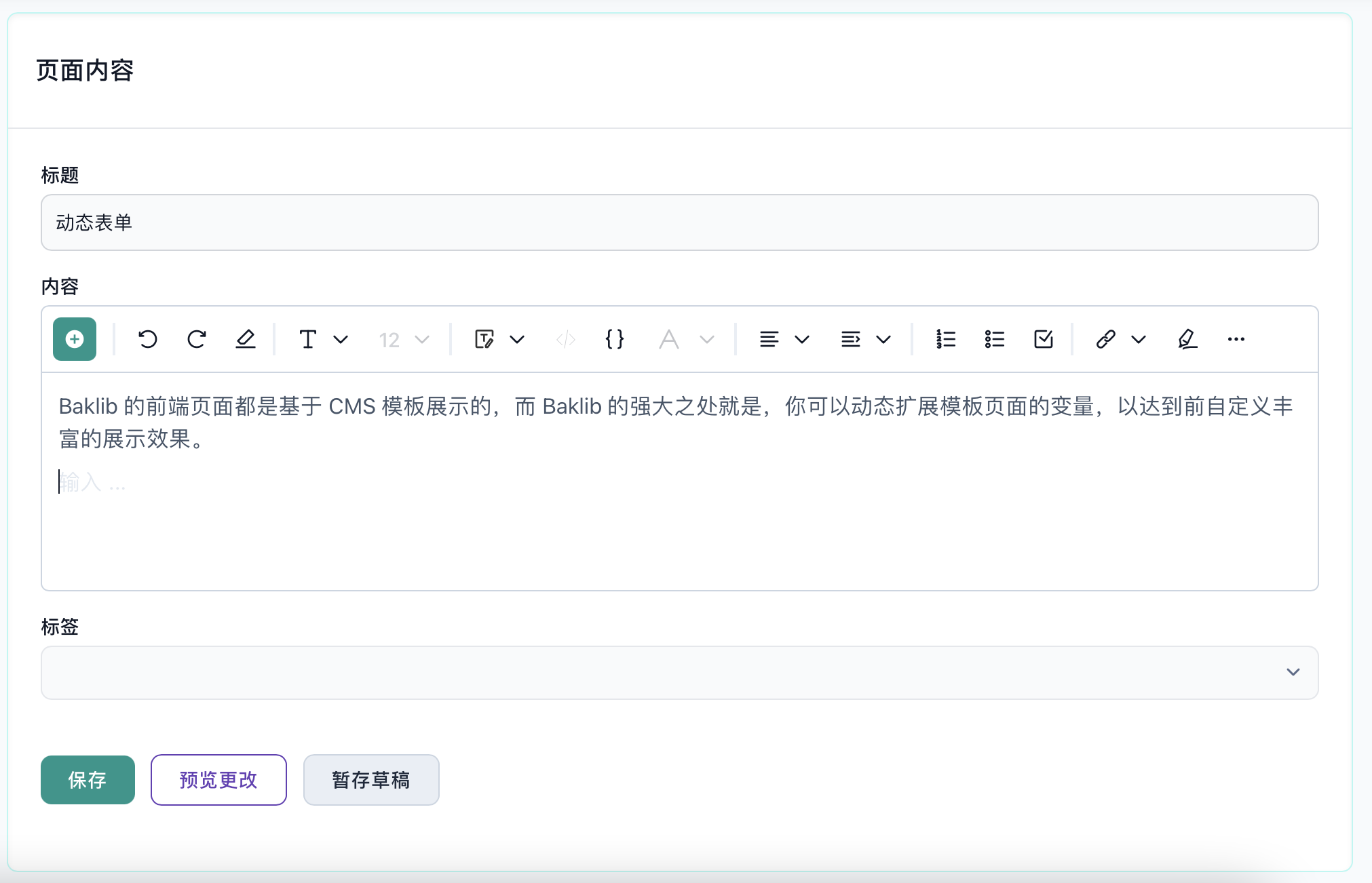Image resolution: width=1372 pixels, height=883 pixels.
Task: Click the 标题 title input field
Action: pos(679,222)
